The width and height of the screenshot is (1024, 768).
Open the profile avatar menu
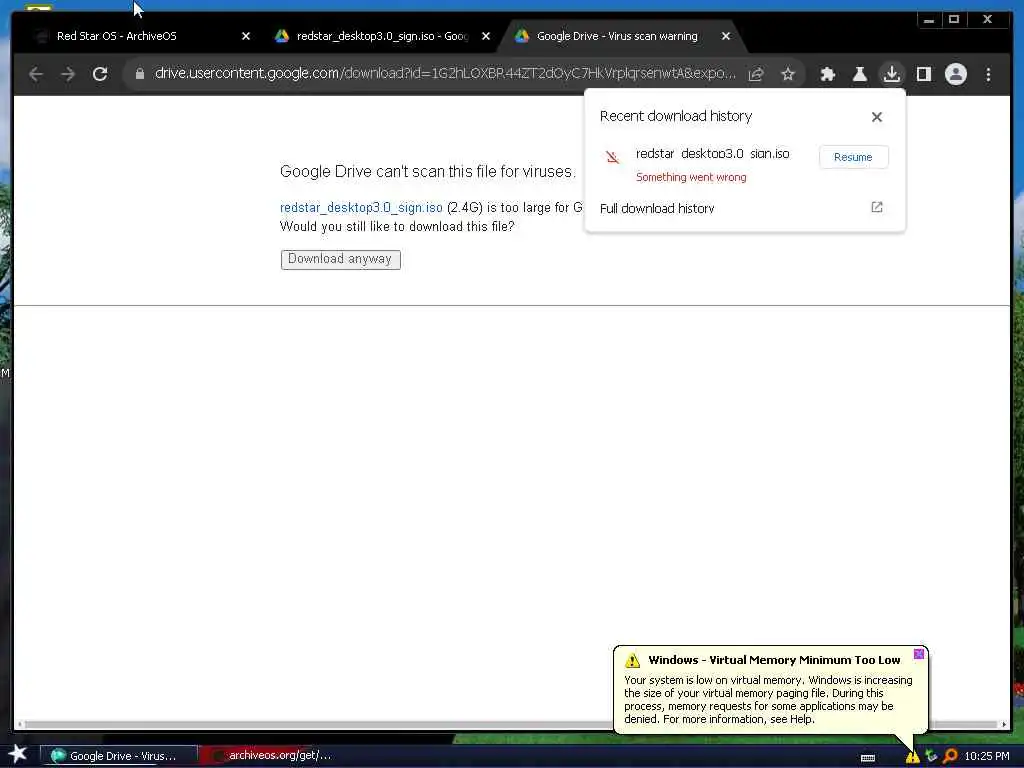pos(955,74)
